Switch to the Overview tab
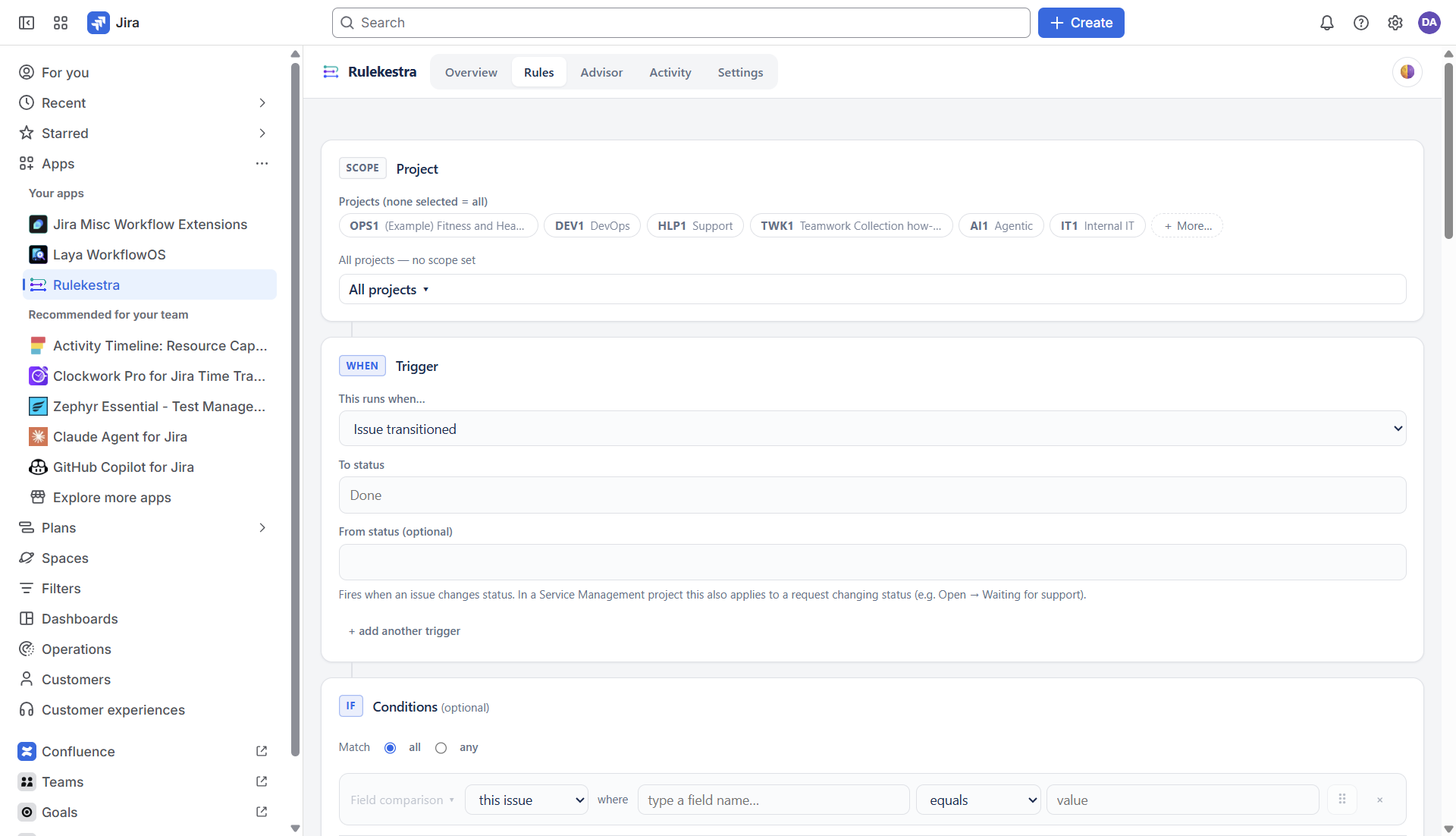 (x=471, y=73)
